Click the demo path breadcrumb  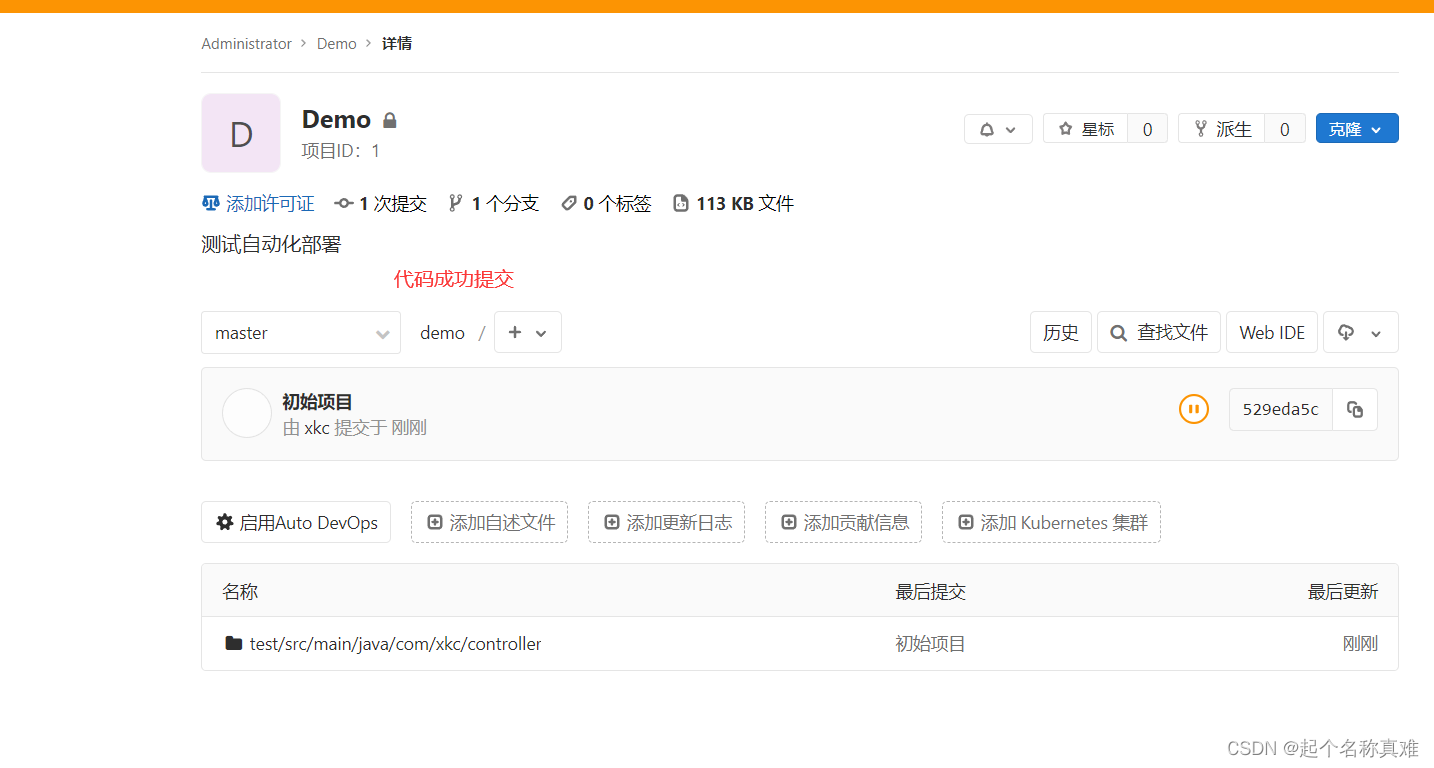442,333
